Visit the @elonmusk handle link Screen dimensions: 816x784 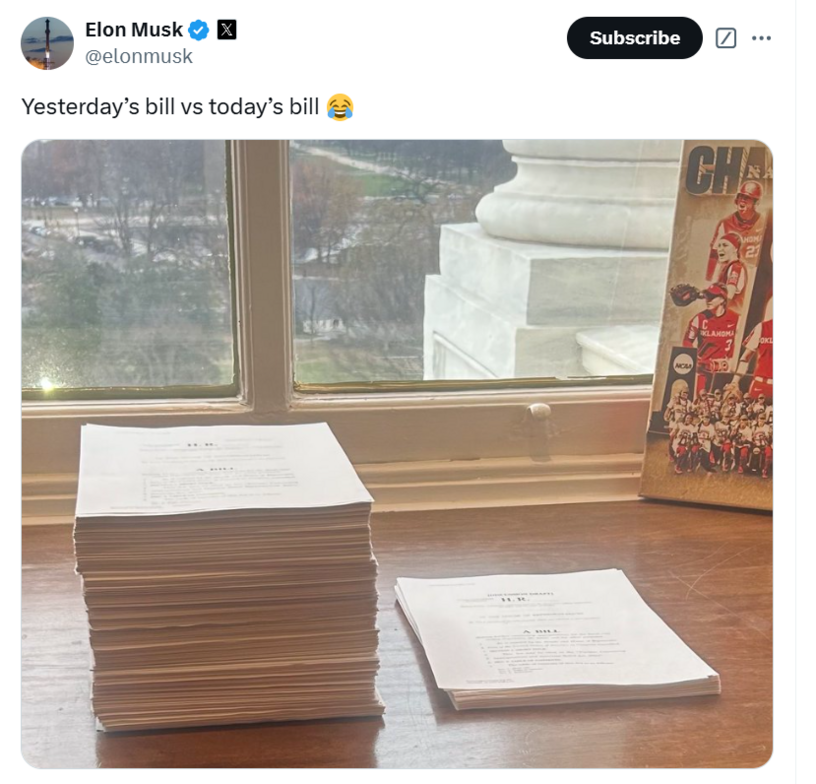click(x=139, y=56)
